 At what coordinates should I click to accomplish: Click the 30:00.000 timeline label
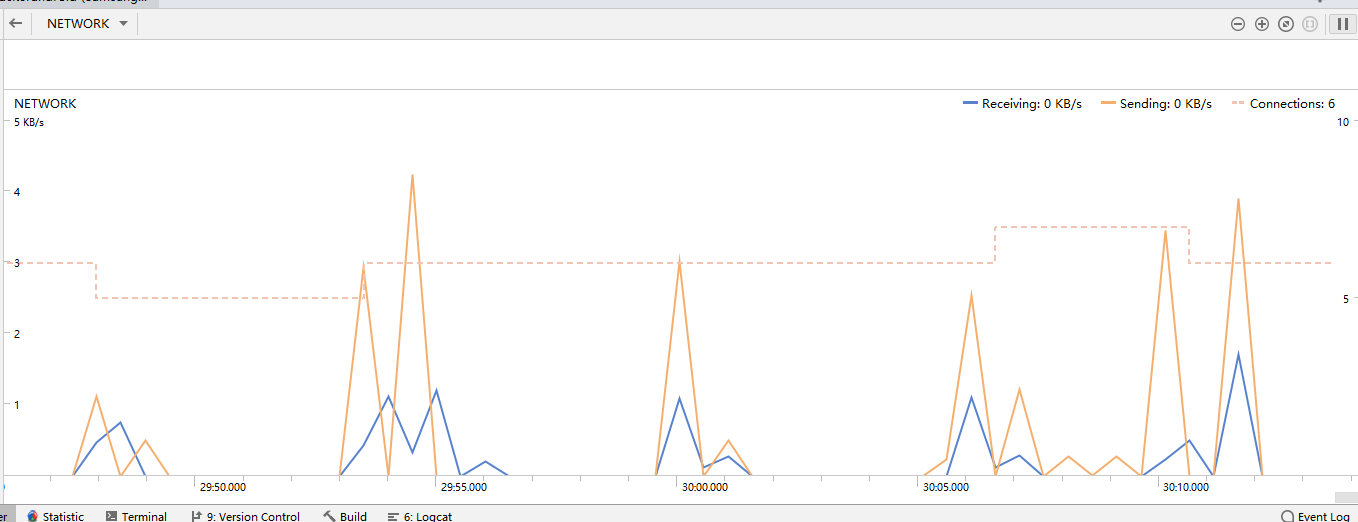pyautogui.click(x=705, y=488)
